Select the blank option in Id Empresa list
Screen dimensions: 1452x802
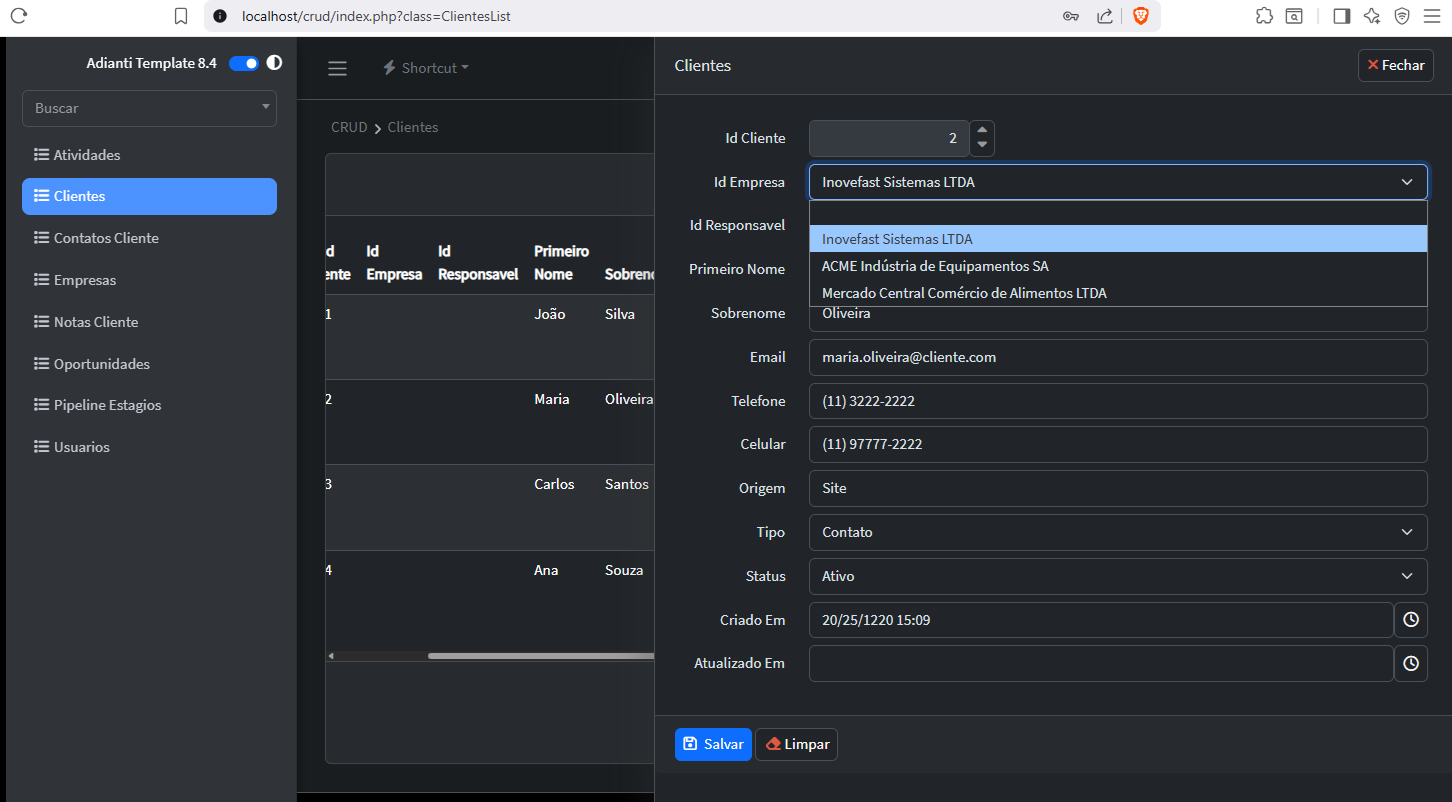pyautogui.click(x=1118, y=213)
